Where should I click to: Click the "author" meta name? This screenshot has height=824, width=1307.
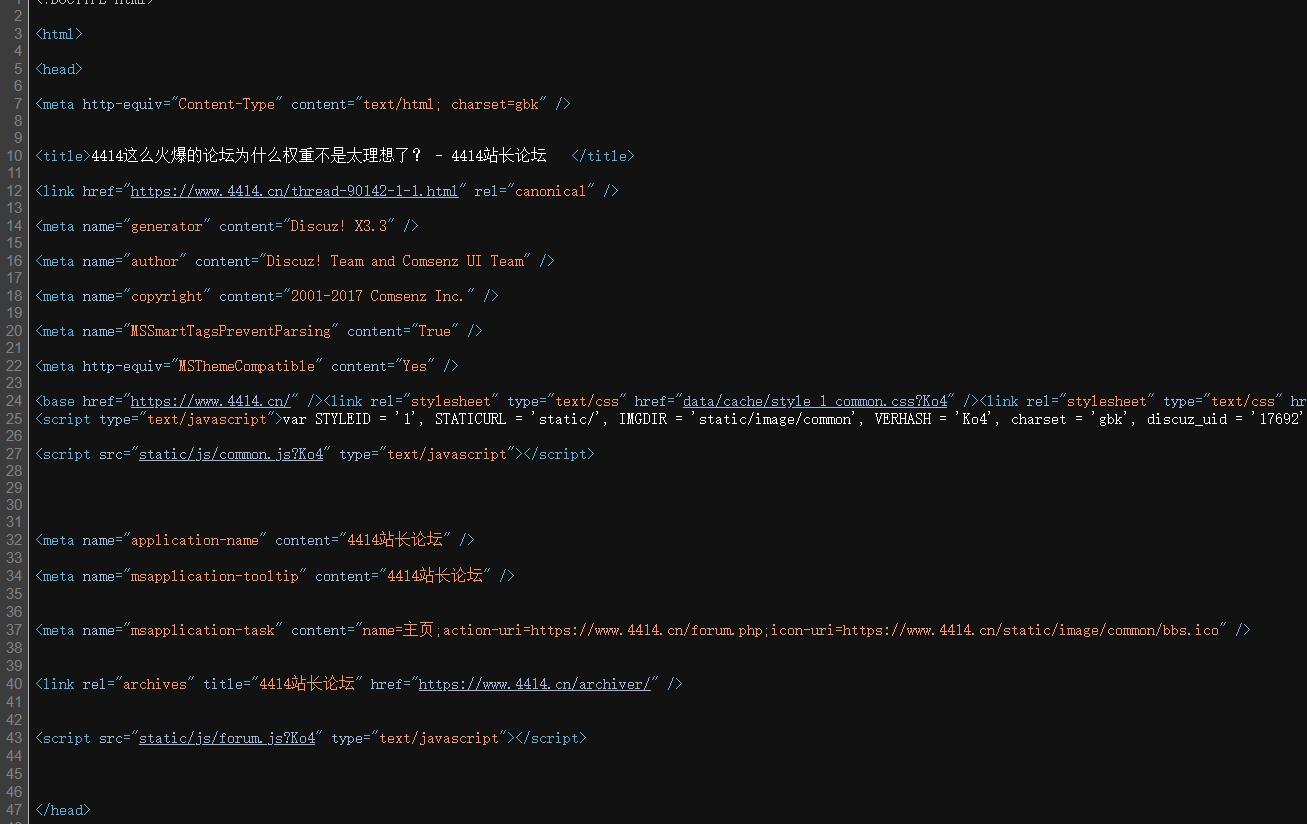pyautogui.click(x=154, y=261)
